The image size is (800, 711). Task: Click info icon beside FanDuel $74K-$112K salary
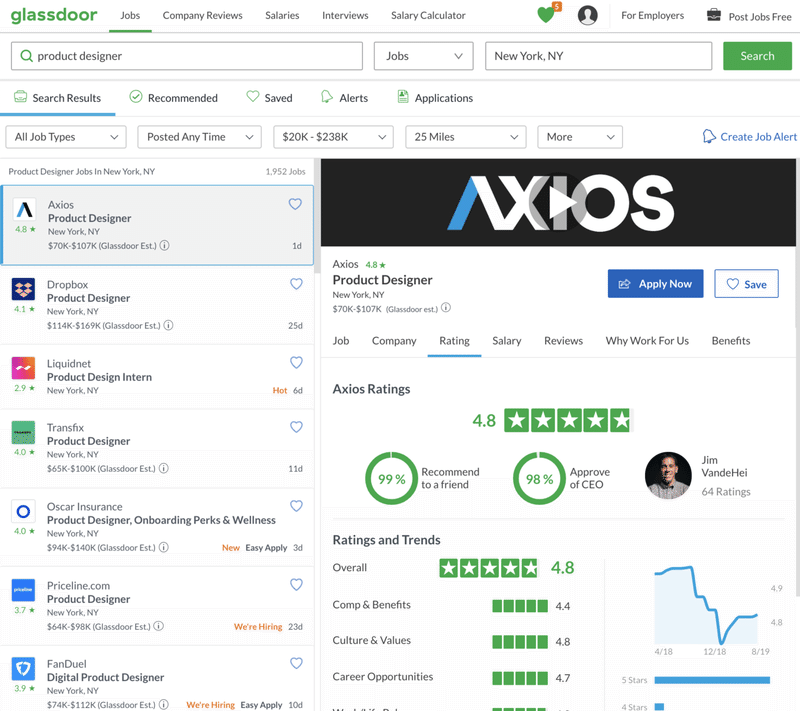click(163, 704)
